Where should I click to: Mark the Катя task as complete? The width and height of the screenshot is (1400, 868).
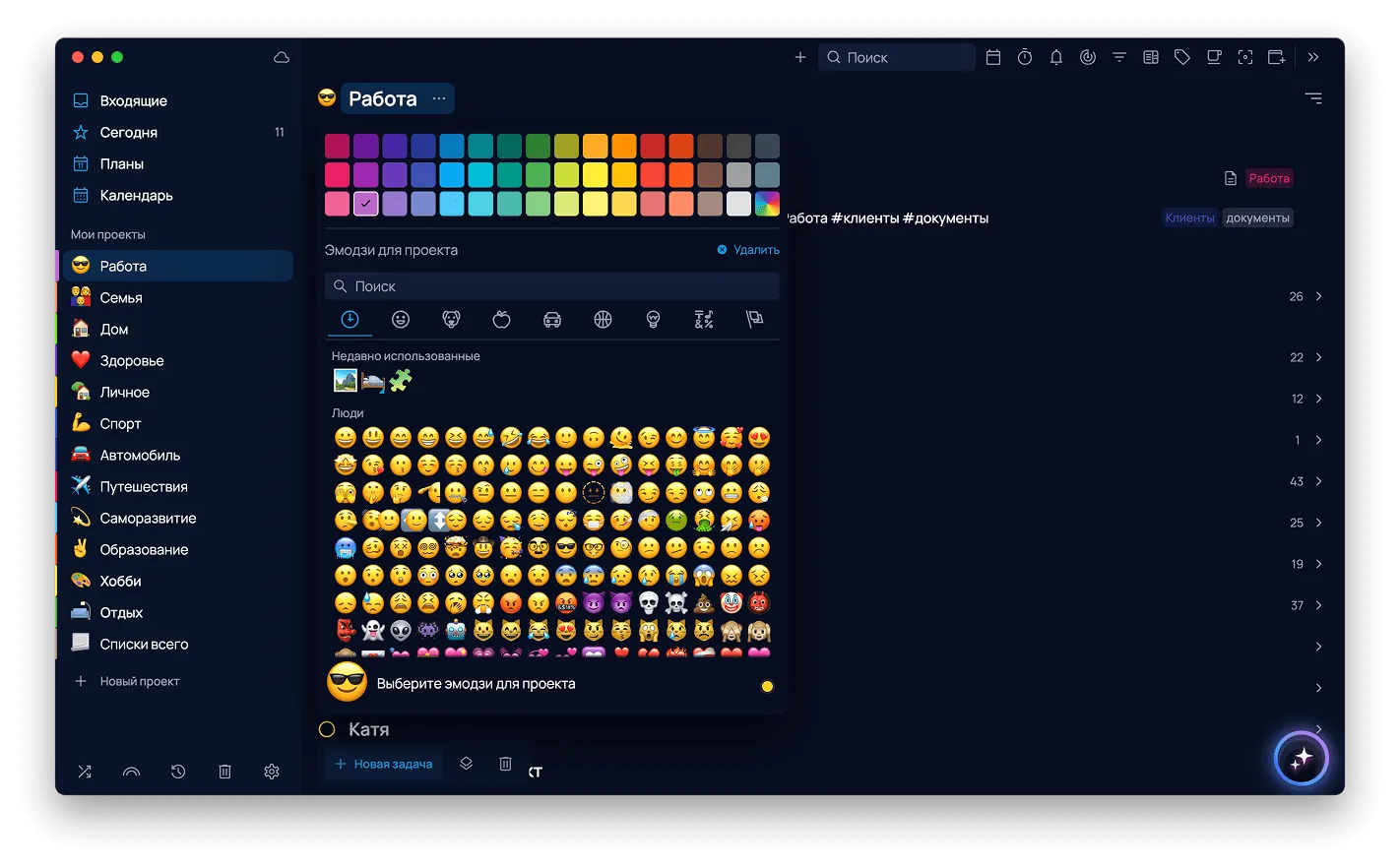tap(327, 729)
